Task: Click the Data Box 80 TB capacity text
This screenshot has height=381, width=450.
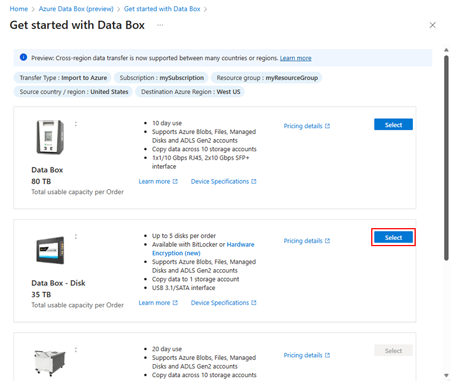Action: (x=41, y=181)
